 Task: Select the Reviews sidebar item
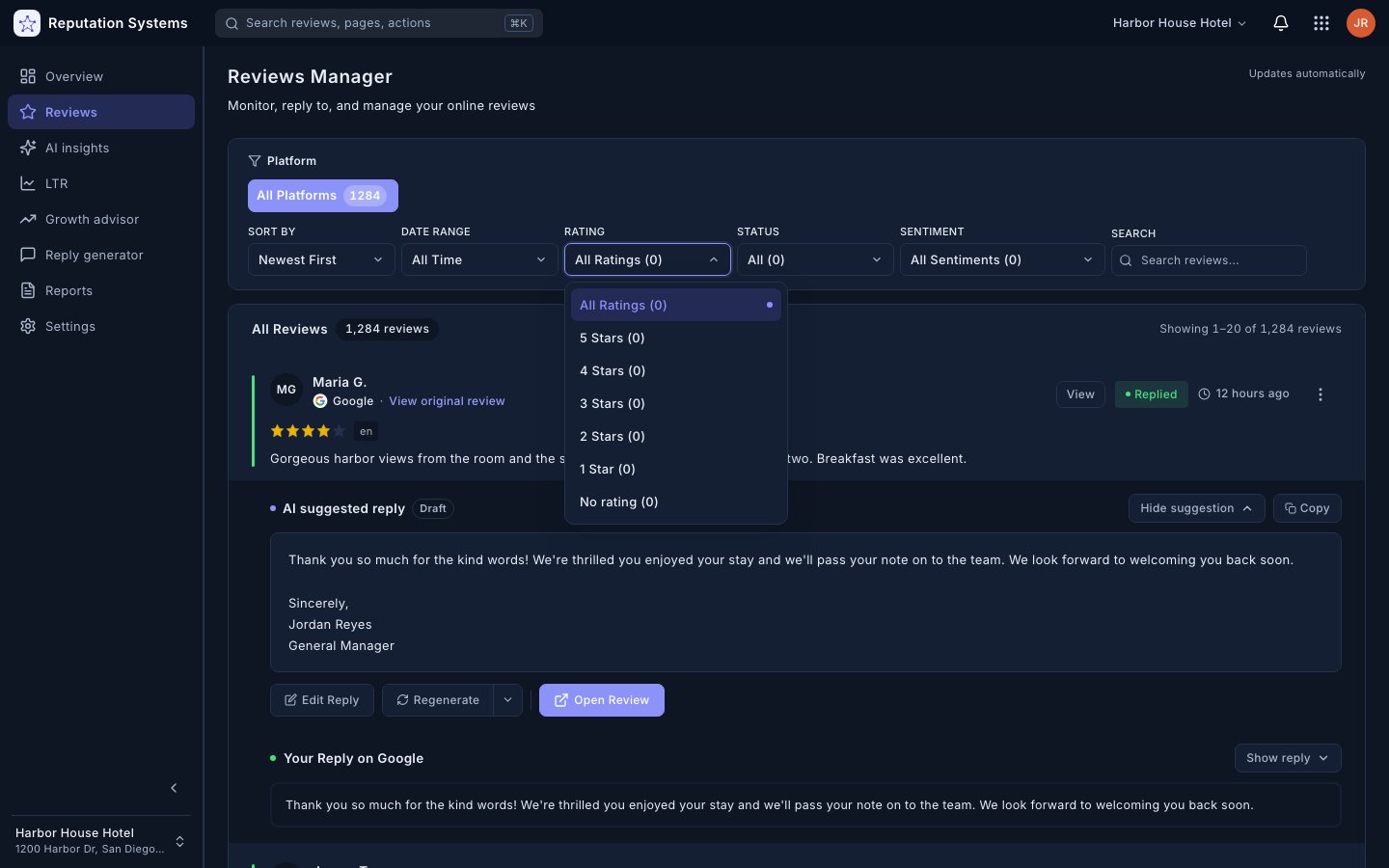click(x=101, y=112)
